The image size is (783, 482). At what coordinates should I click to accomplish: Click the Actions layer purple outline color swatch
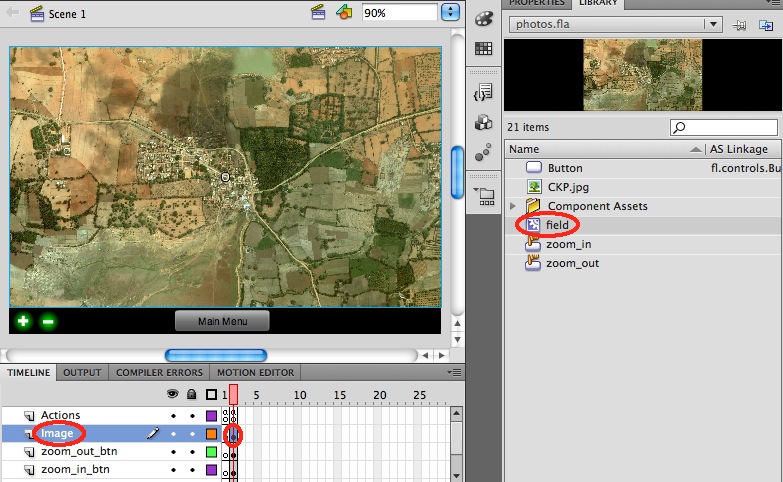[211, 416]
